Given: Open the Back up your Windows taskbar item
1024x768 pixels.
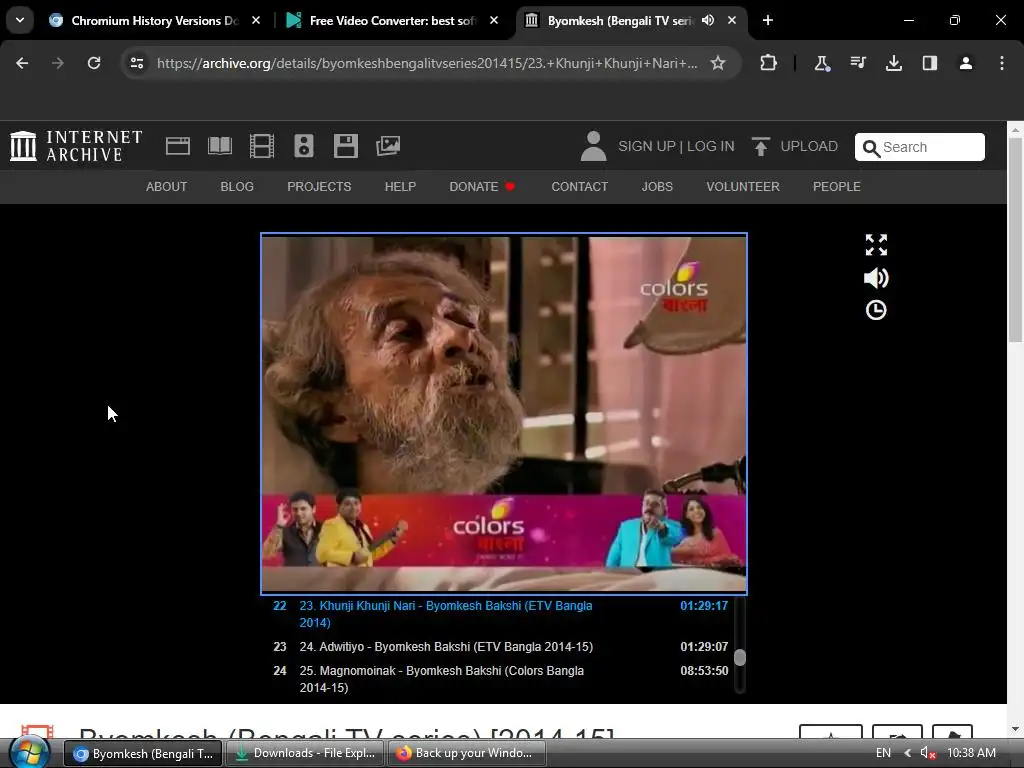Looking at the screenshot, I should (x=467, y=754).
